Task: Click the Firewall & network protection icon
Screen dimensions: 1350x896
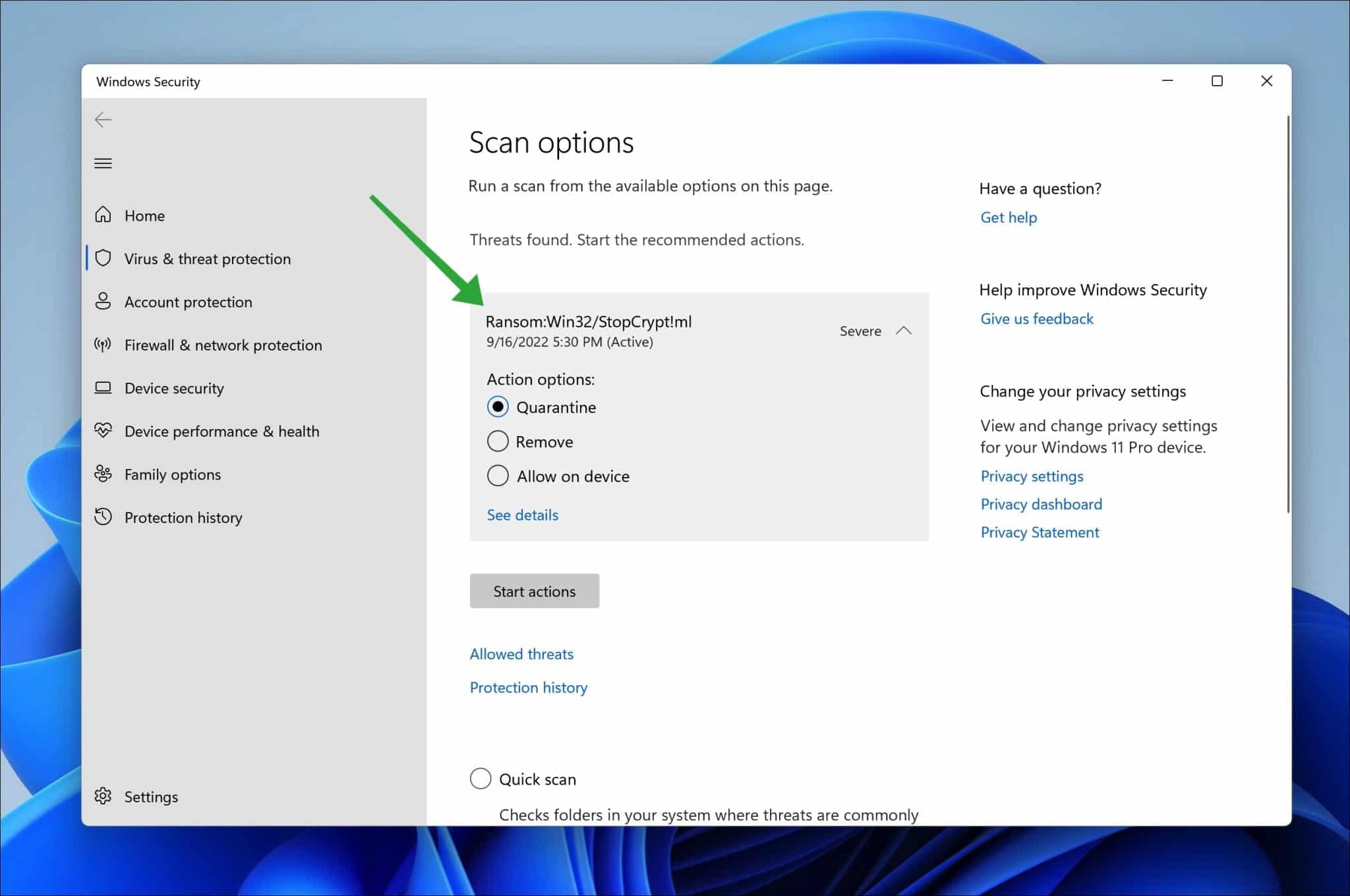Action: click(103, 345)
